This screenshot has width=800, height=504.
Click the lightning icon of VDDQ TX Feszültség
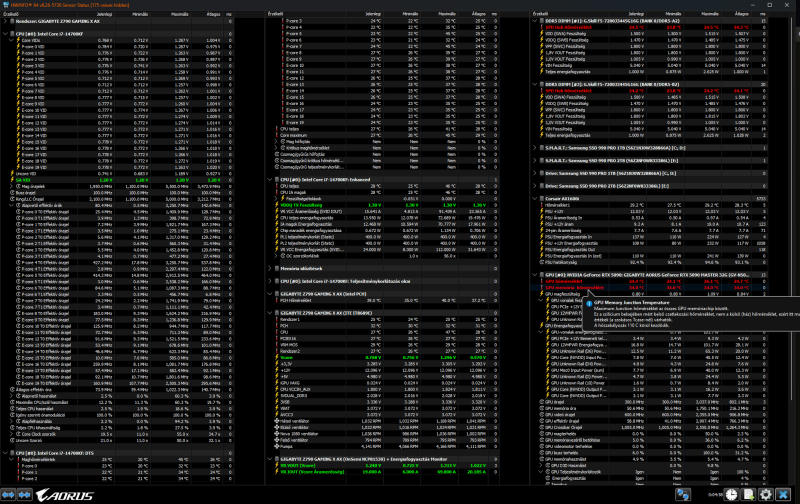point(277,205)
